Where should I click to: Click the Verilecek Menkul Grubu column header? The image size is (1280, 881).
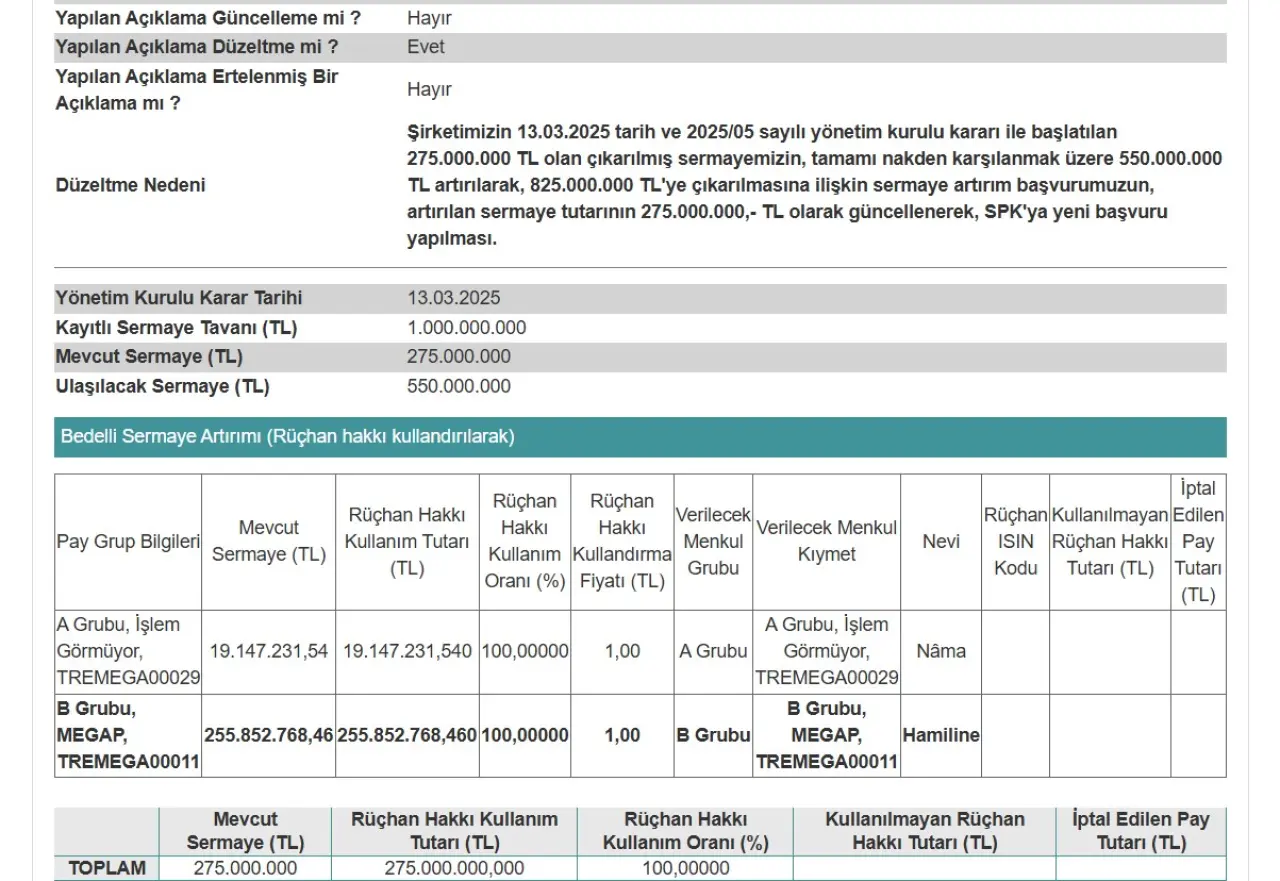click(x=713, y=541)
